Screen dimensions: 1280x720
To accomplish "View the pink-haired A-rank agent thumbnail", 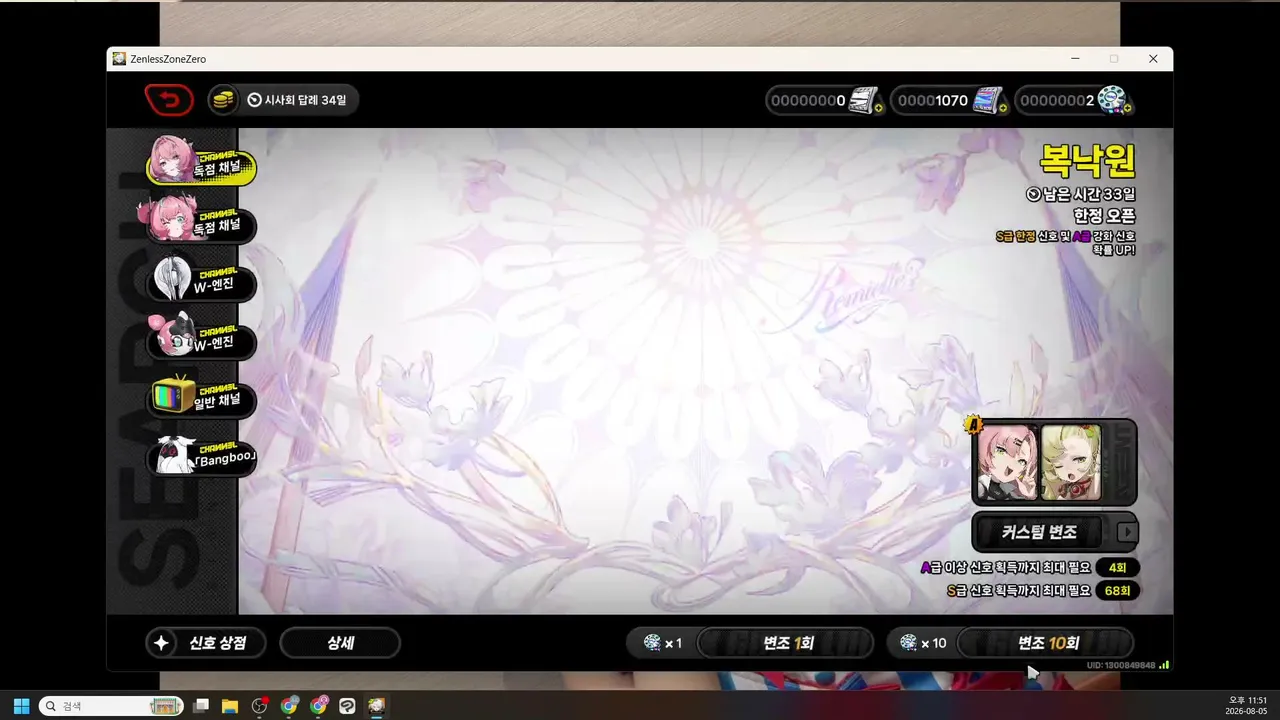I will coord(1007,462).
